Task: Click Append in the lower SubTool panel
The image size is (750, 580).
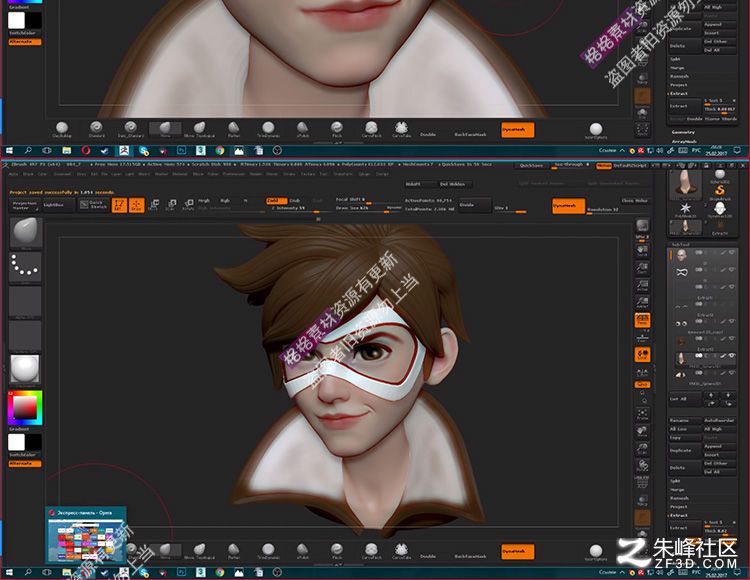Action: (720, 446)
